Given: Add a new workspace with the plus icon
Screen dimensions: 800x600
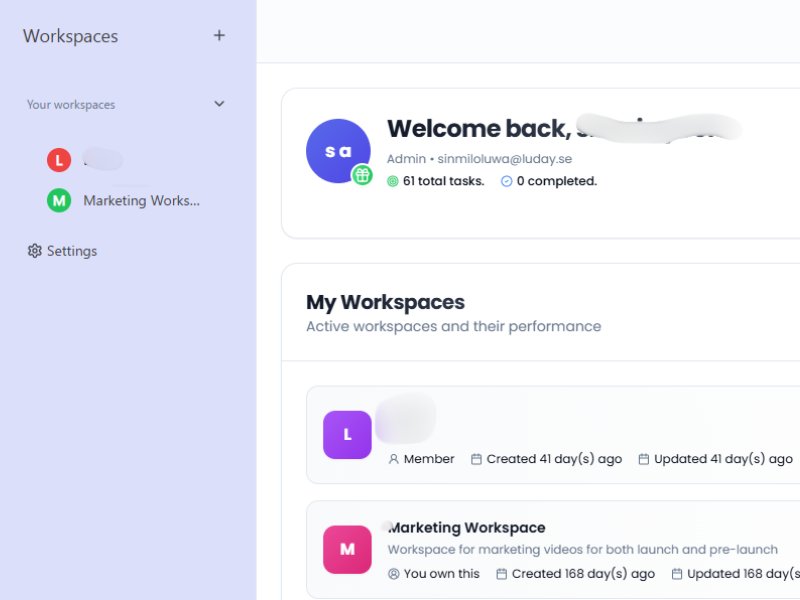Looking at the screenshot, I should pos(219,35).
